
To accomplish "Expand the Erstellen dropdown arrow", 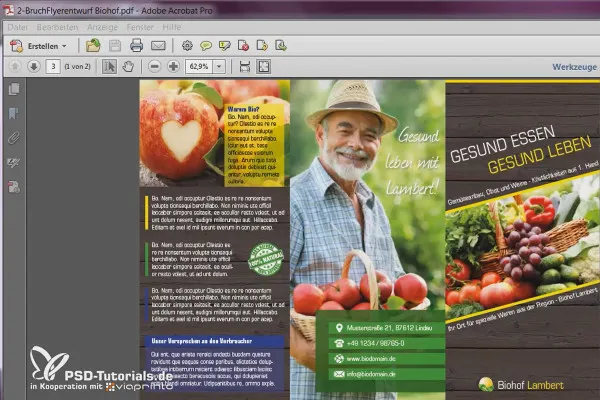I will 64,46.
